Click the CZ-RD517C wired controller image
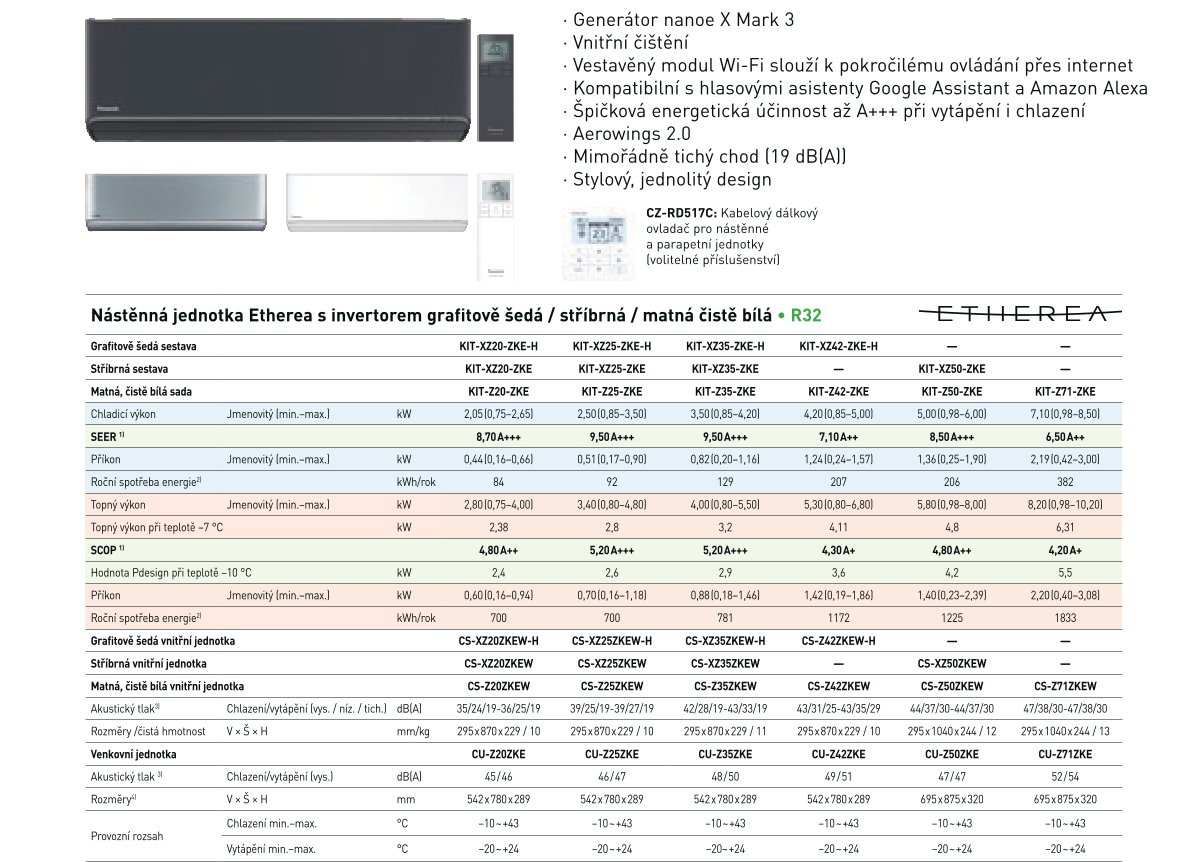 click(x=599, y=244)
